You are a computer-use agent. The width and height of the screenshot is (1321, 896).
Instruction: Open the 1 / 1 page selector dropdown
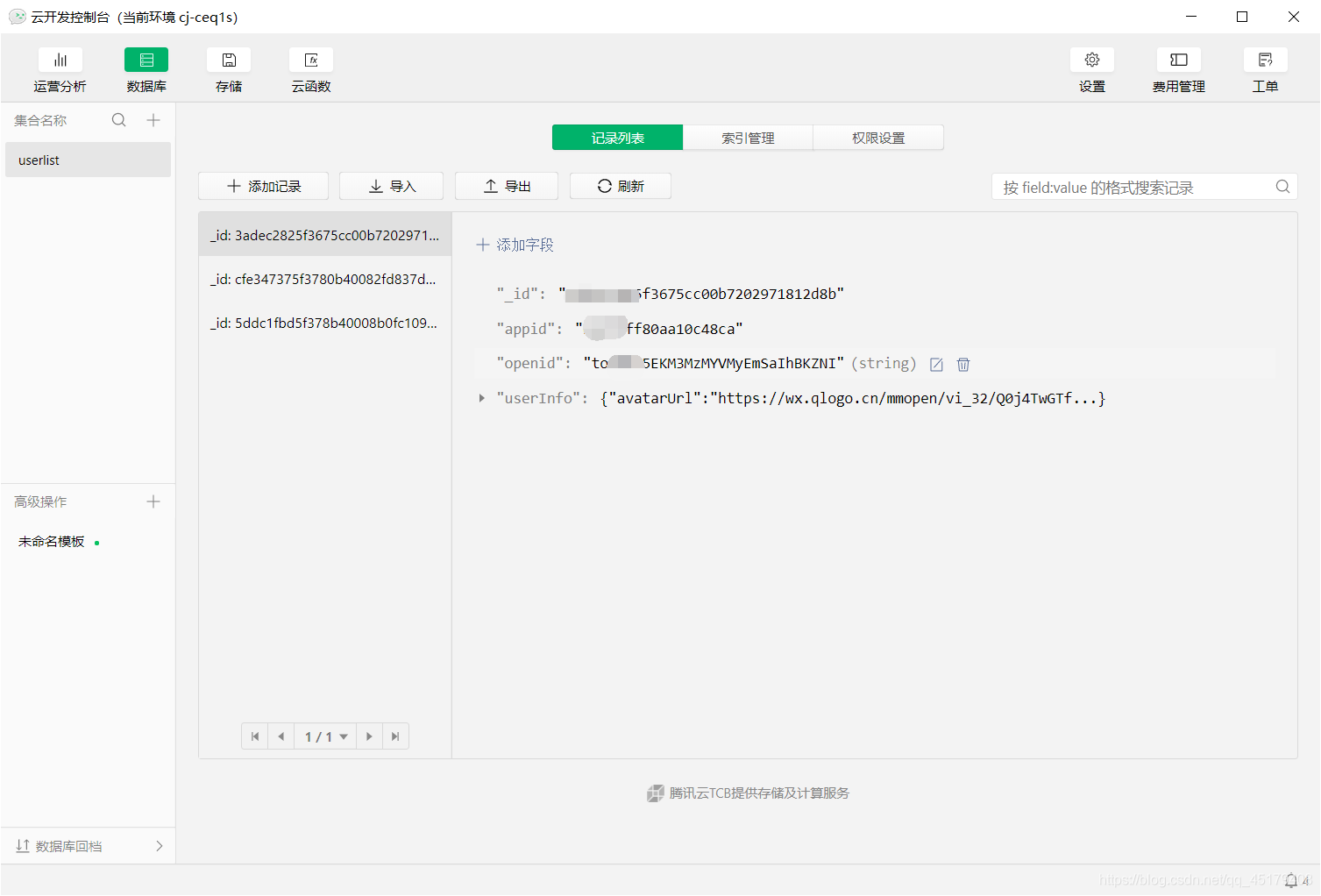(325, 736)
